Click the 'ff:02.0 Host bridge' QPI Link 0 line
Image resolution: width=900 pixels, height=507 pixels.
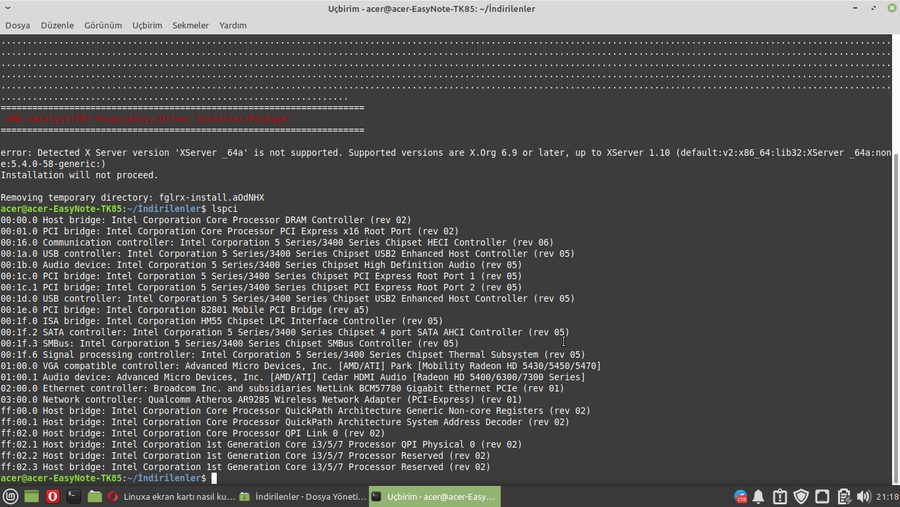click(x=193, y=434)
